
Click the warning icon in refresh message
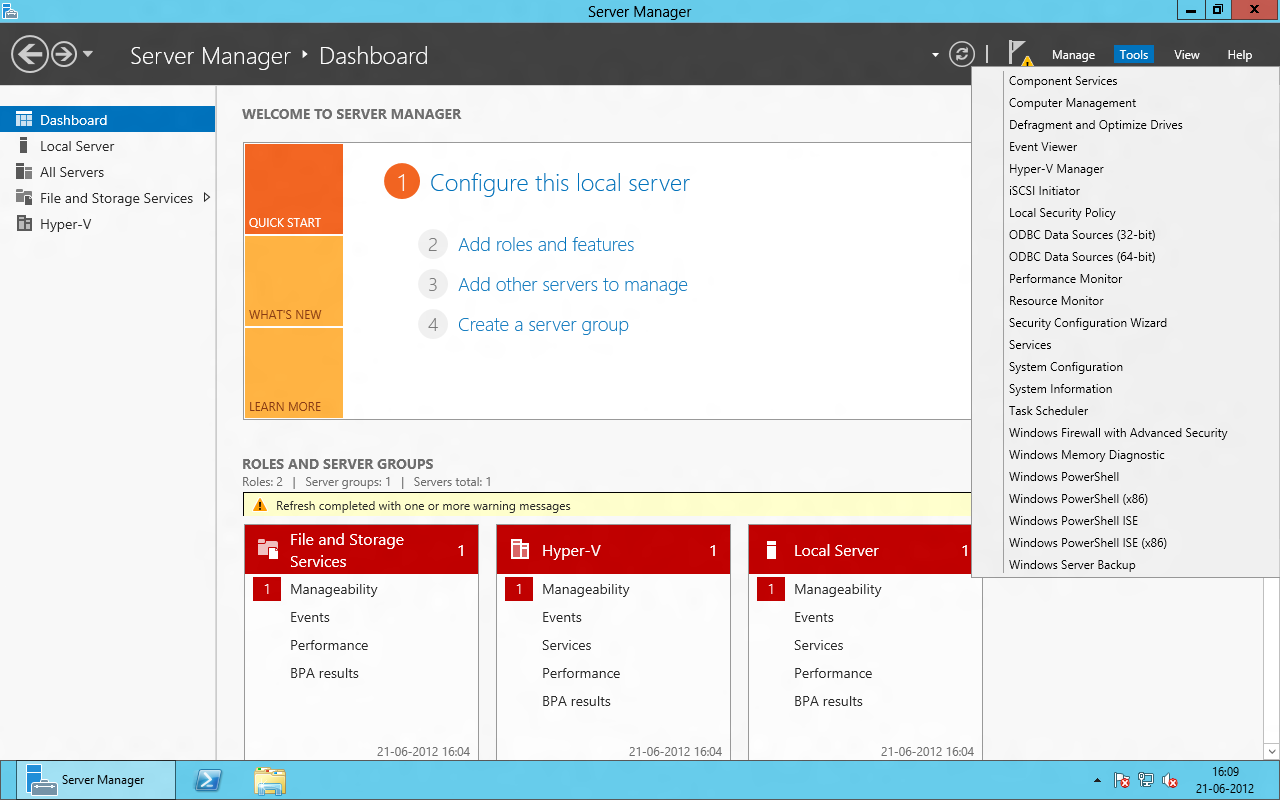[x=260, y=506]
